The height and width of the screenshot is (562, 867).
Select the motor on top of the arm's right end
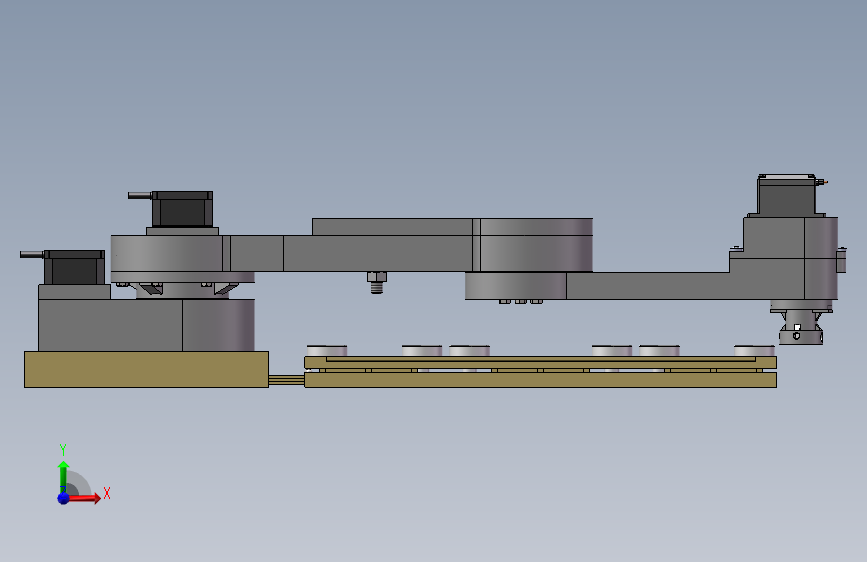[786, 195]
